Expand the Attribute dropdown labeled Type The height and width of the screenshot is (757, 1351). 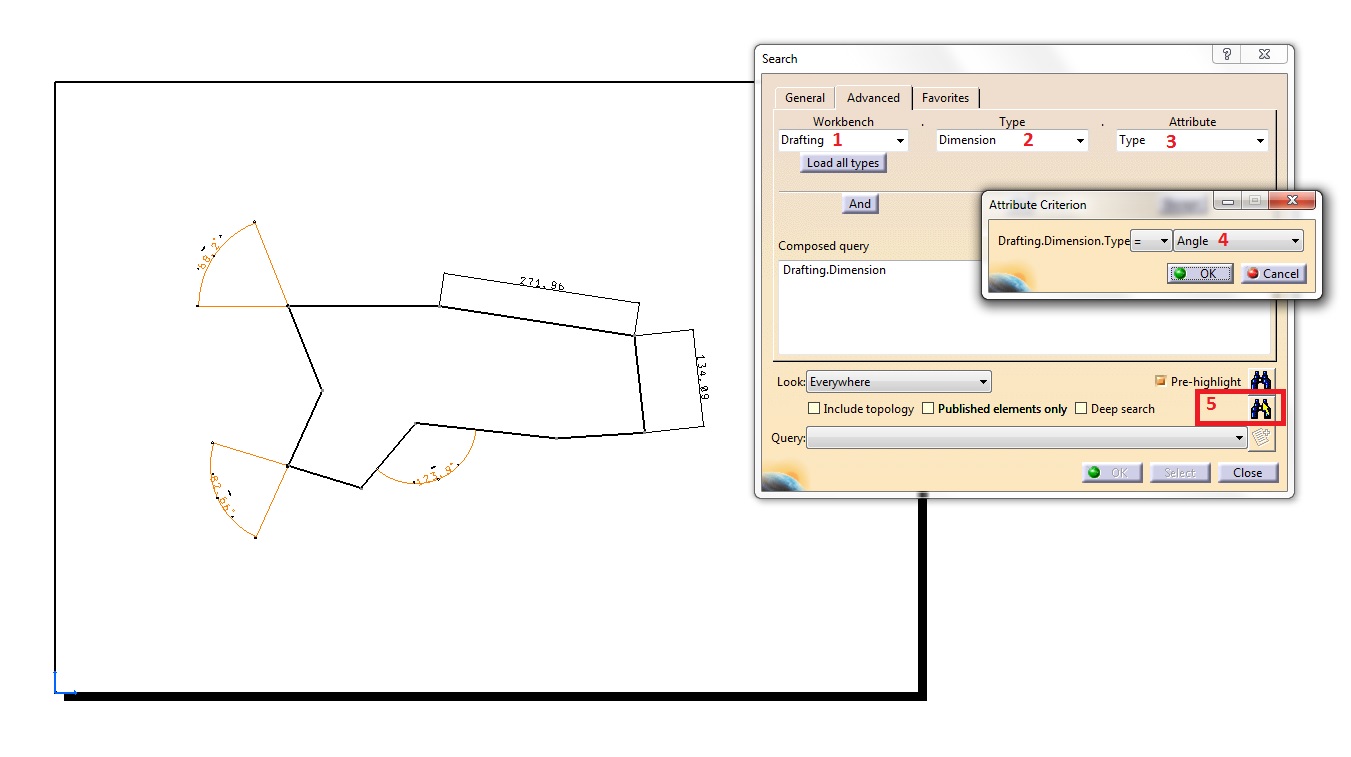click(1258, 140)
